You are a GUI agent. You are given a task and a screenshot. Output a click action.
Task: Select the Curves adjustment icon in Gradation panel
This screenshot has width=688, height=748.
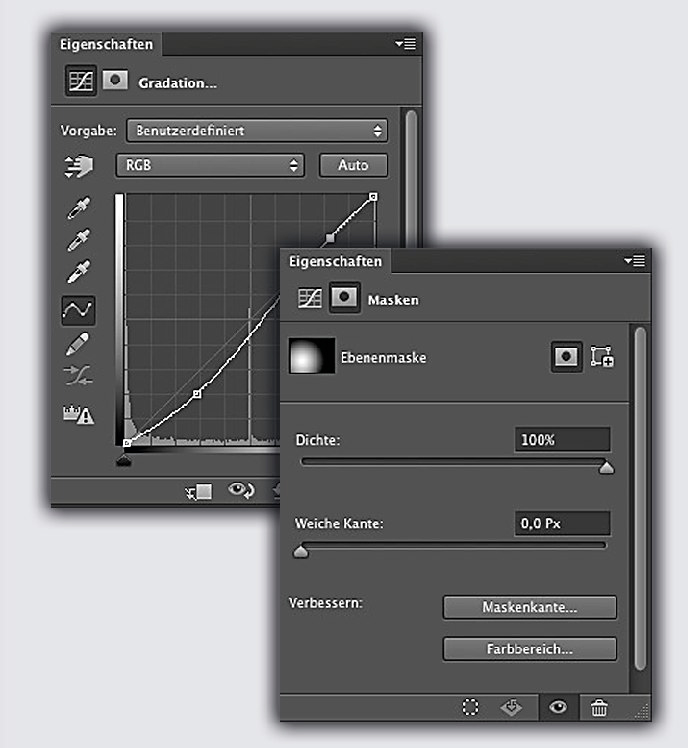pos(81,81)
